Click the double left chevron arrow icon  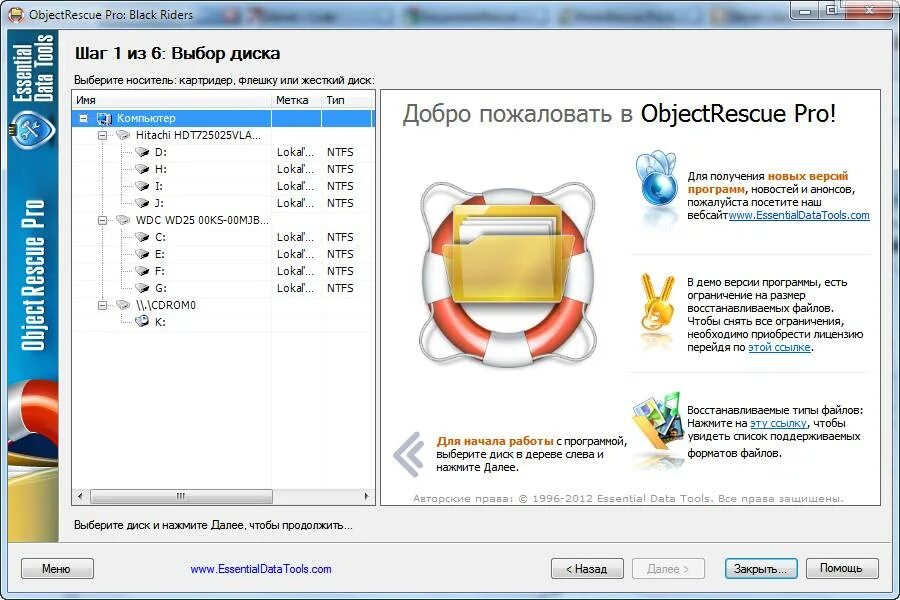pyautogui.click(x=409, y=454)
